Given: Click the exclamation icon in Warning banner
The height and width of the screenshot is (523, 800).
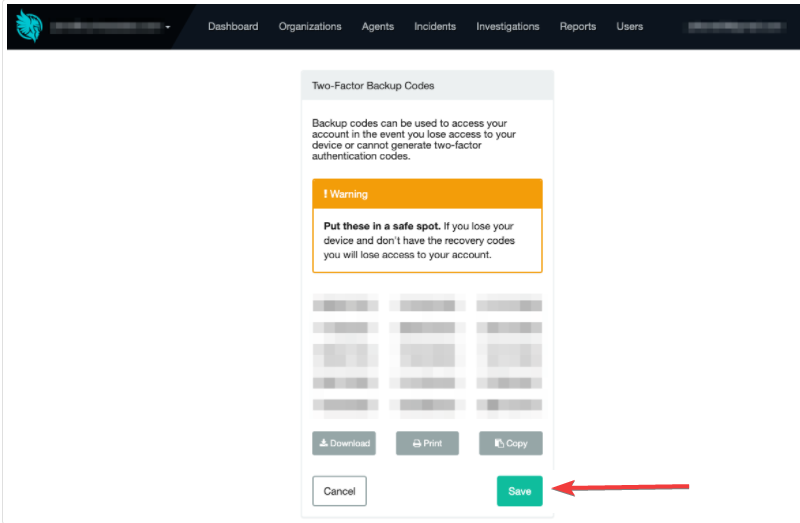Looking at the screenshot, I should [x=326, y=193].
